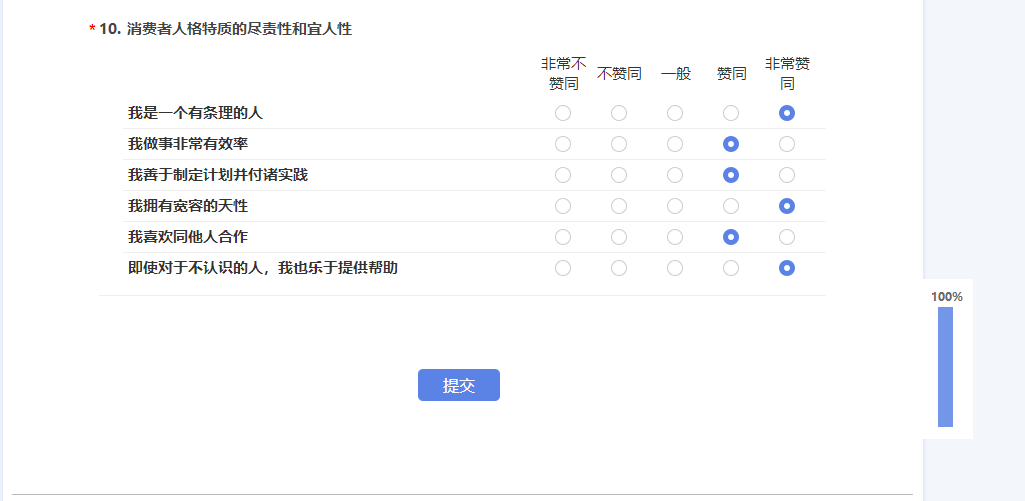Viewport: 1025px width, 501px height.
Task: Select 赞同 for 即使对于不认识的人 row
Action: tap(731, 268)
